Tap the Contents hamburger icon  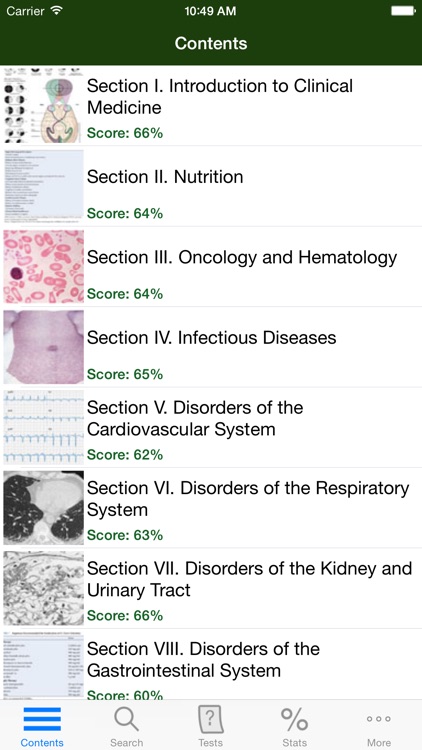pyautogui.click(x=42, y=719)
